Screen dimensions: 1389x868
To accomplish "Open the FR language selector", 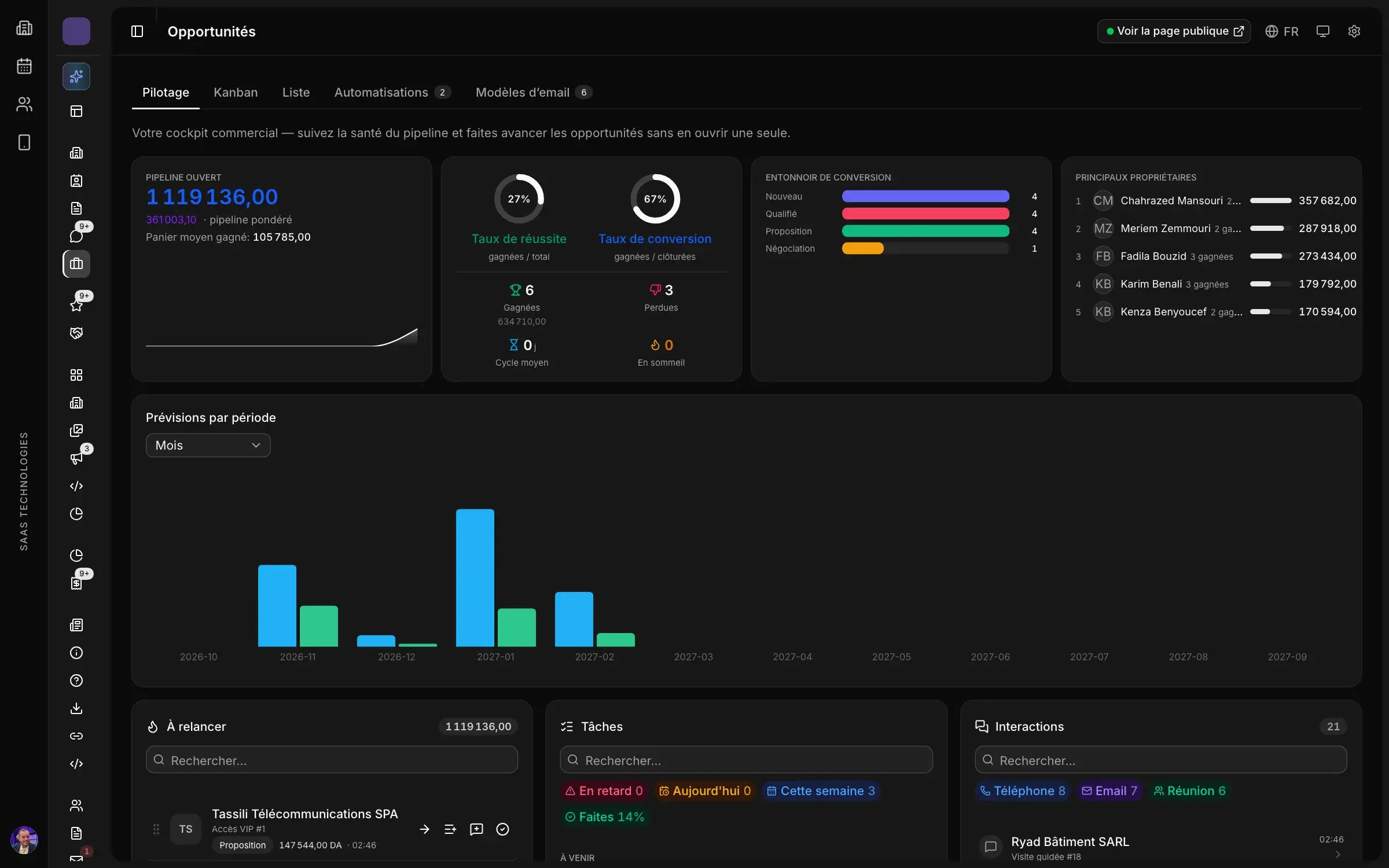I will 1281,31.
